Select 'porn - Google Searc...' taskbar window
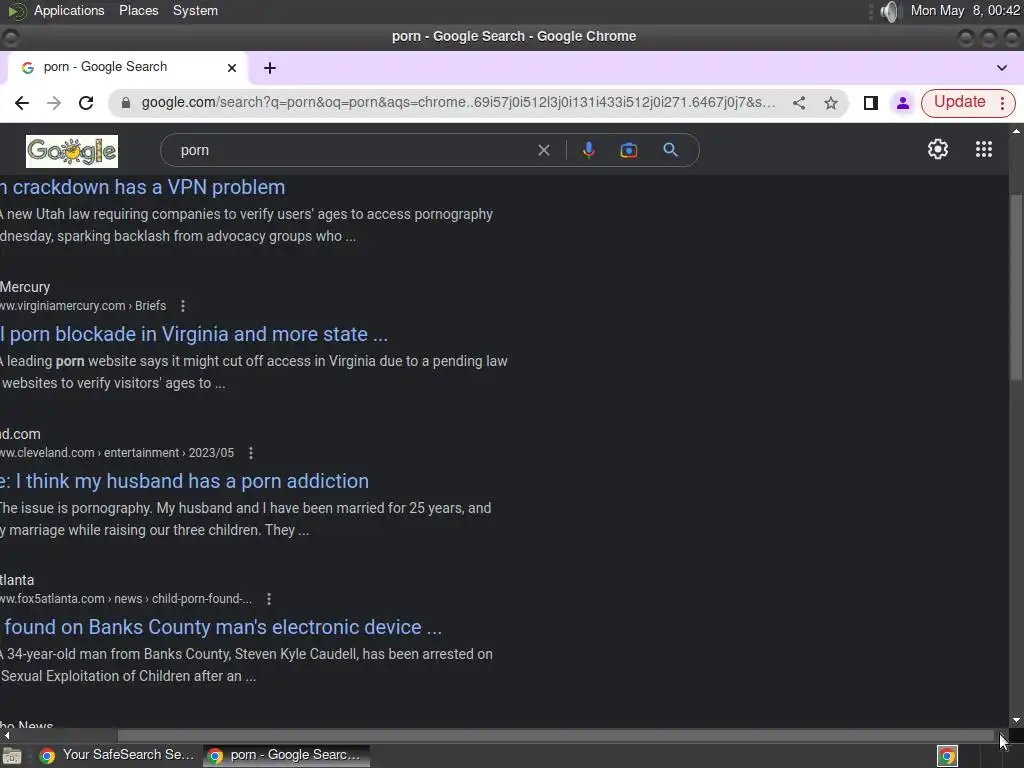 286,755
